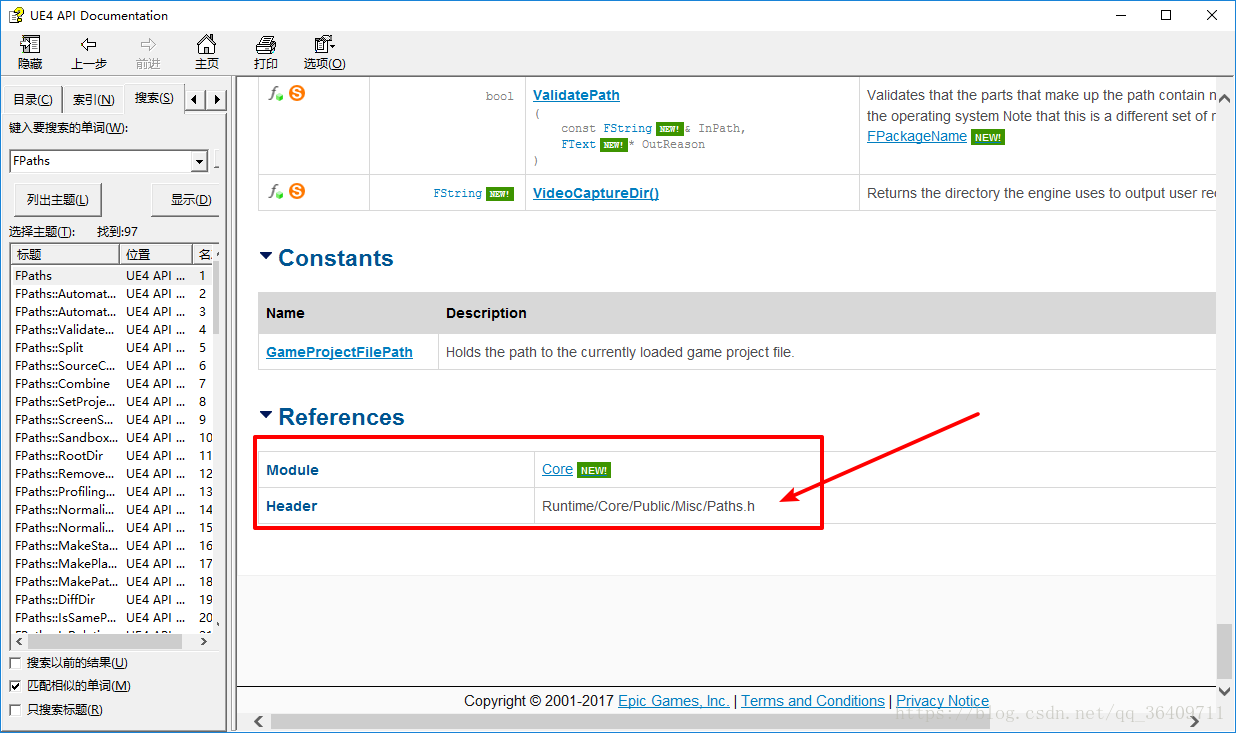This screenshot has height=733, width=1236.
Task: Select the FPaths result row
Action: 112,276
